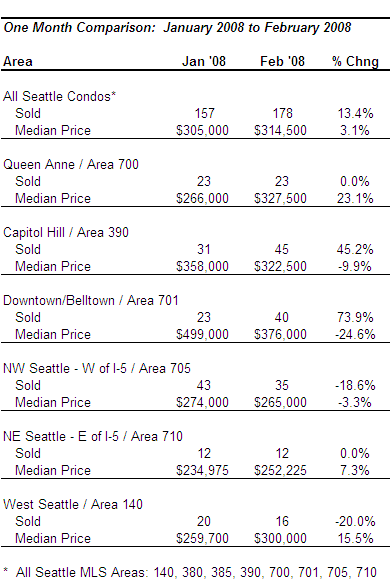Click NW Seattle sold change -18.6%
390x581 pixels.
tap(355, 385)
